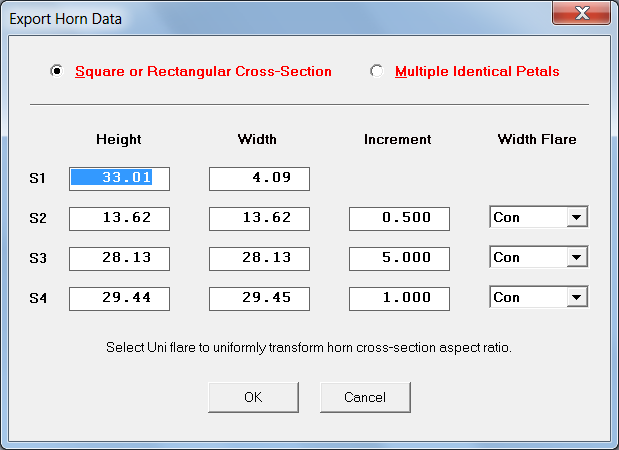619x450 pixels.
Task: Edit S4 Width field 29.45
Action: (259, 299)
